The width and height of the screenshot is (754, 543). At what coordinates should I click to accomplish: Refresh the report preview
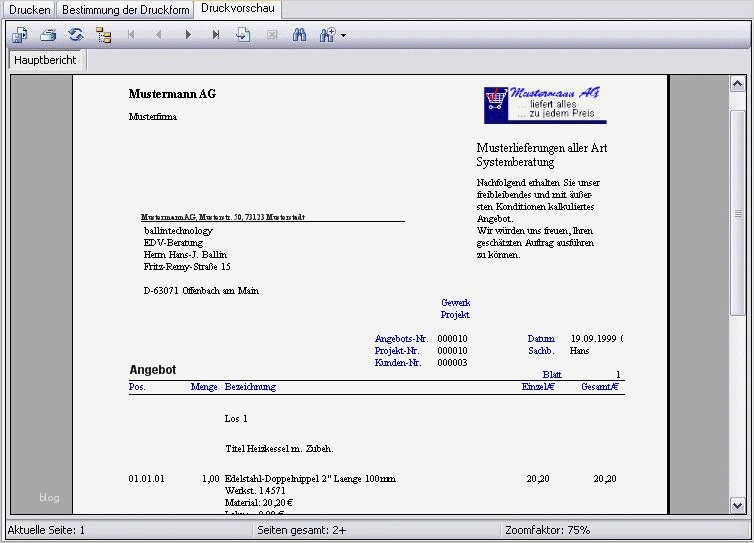coord(76,35)
